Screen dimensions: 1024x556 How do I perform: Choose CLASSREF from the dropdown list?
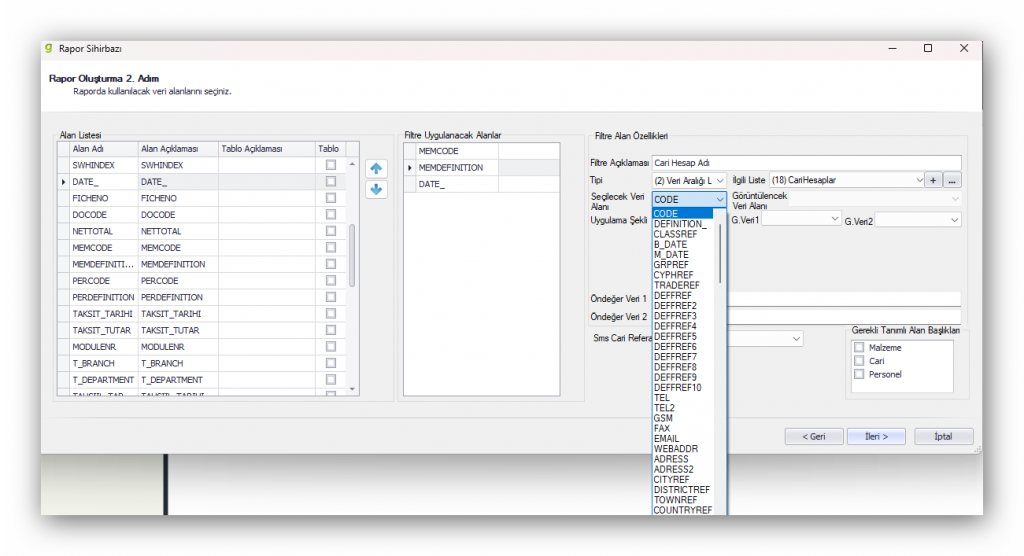pos(675,234)
